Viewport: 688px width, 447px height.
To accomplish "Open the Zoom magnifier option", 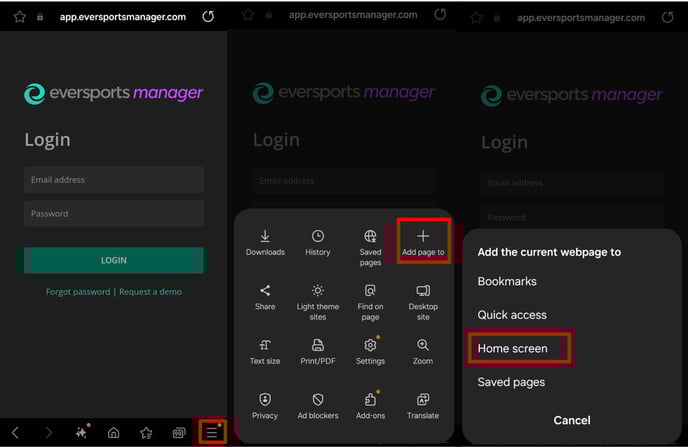I will point(423,351).
